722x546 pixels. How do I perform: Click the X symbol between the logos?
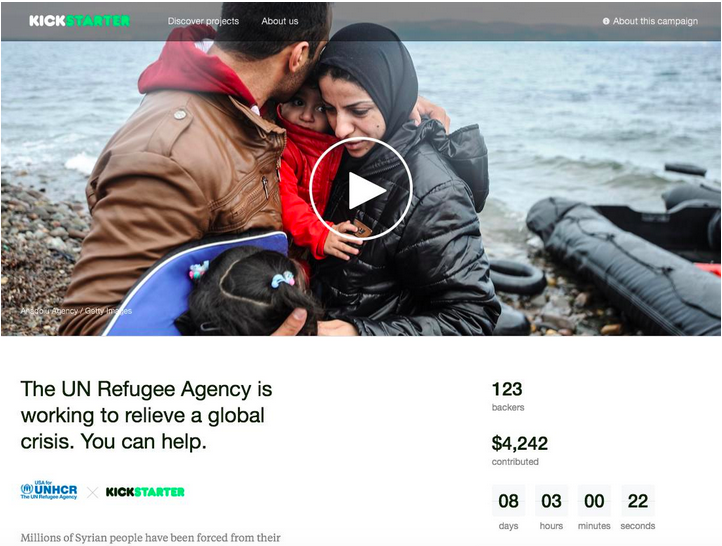coord(93,493)
